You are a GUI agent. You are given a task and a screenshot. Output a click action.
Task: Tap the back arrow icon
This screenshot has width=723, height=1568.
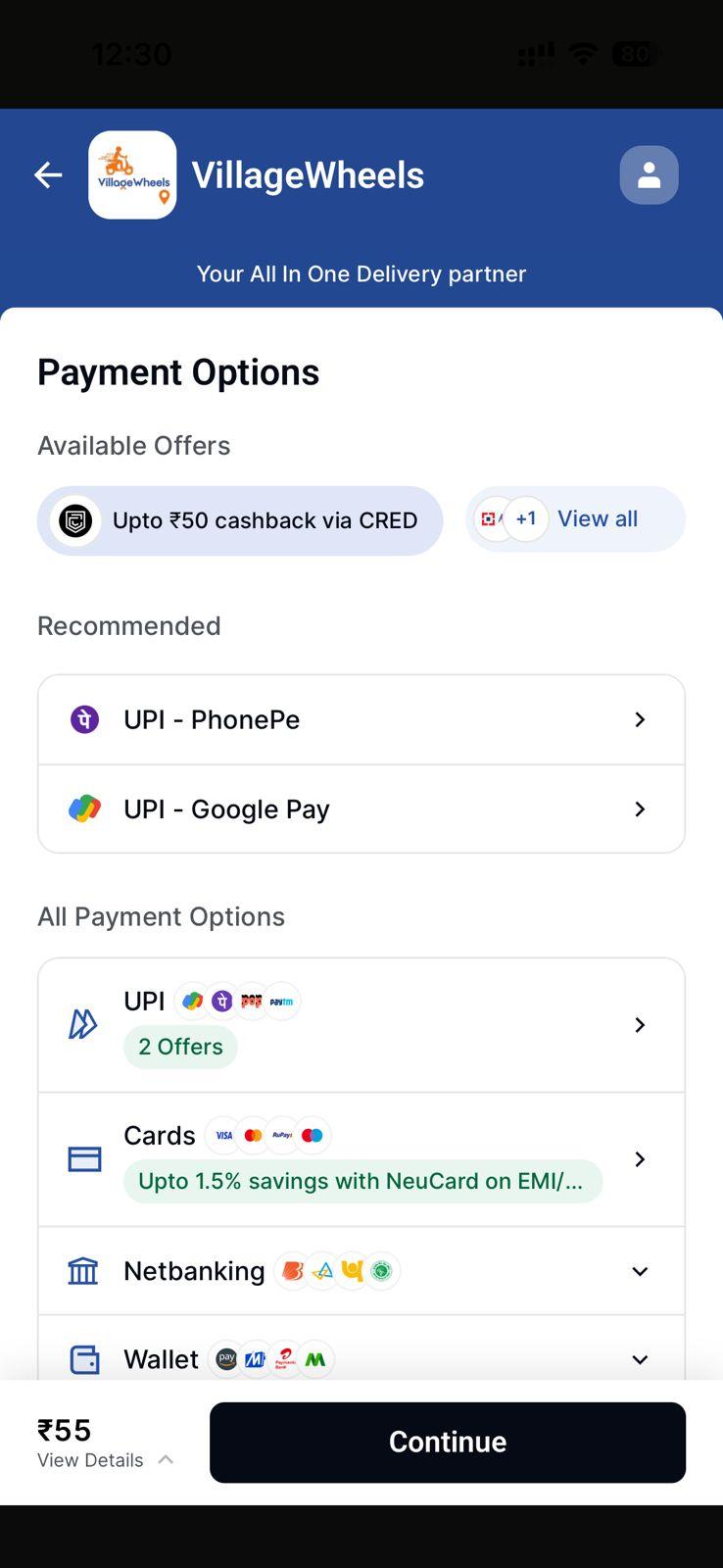tap(48, 175)
